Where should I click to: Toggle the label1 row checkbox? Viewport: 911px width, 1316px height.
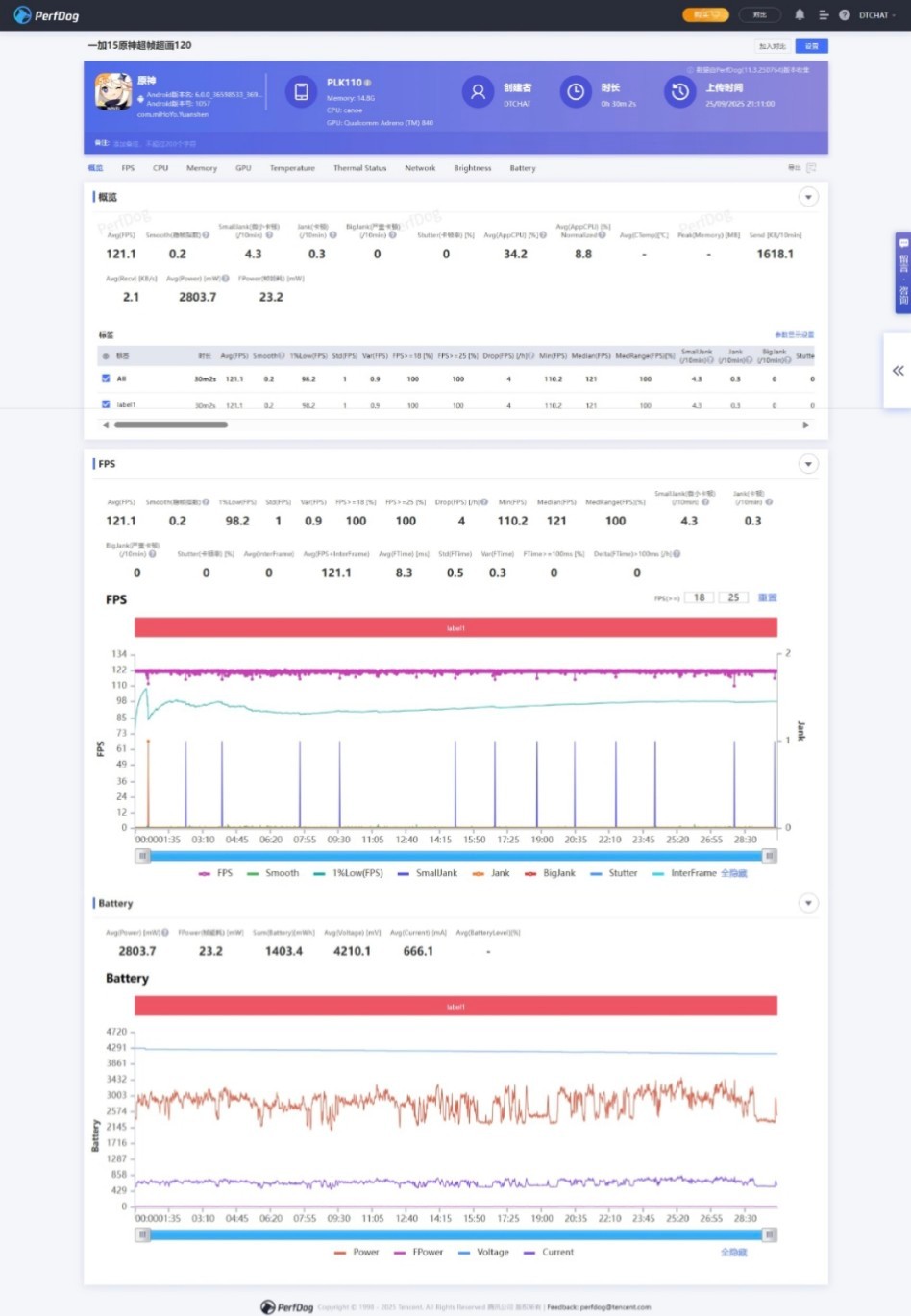[106, 404]
